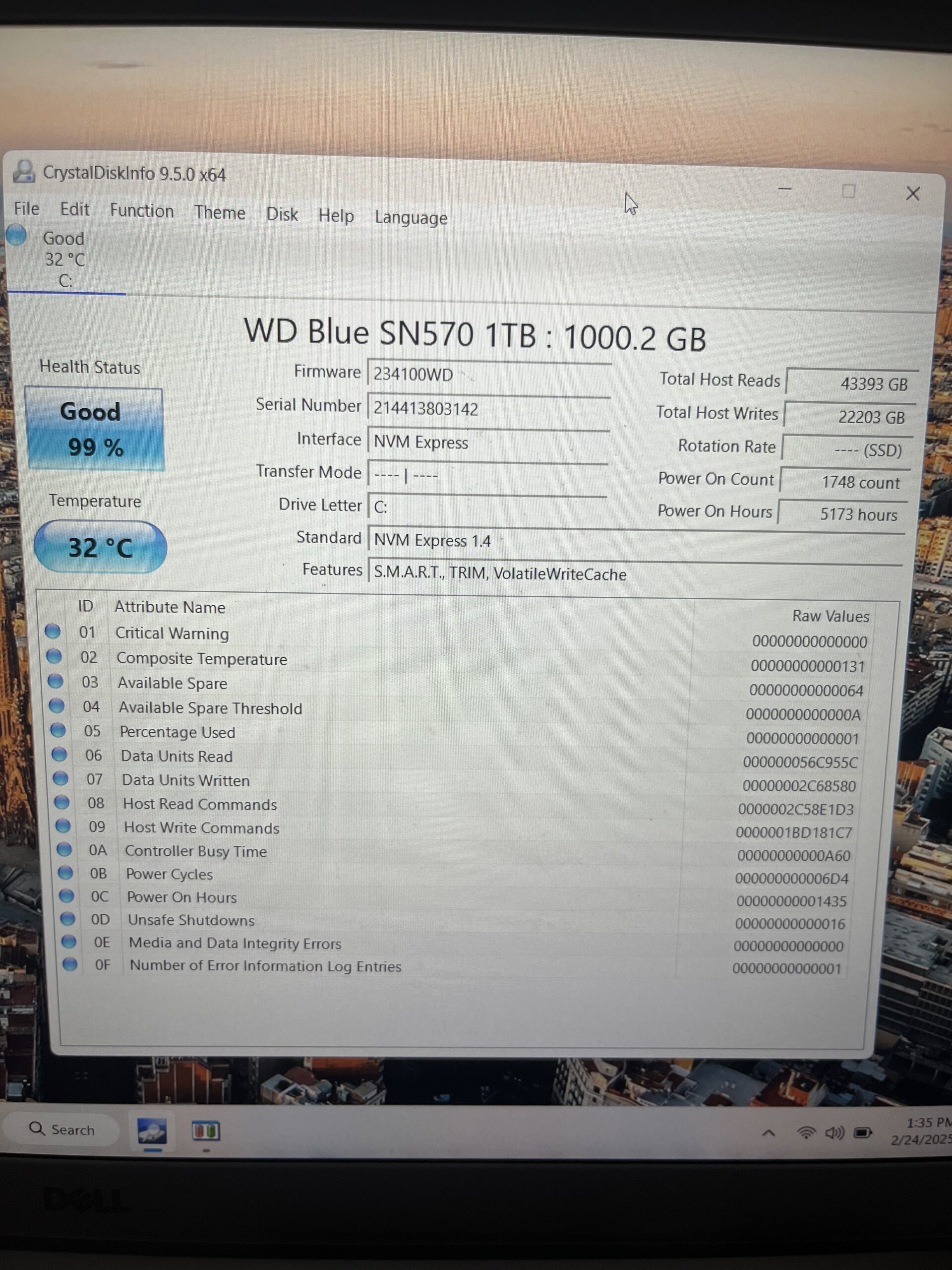The height and width of the screenshot is (1270, 952).
Task: Click raw value 00000000000A60
Action: [793, 855]
